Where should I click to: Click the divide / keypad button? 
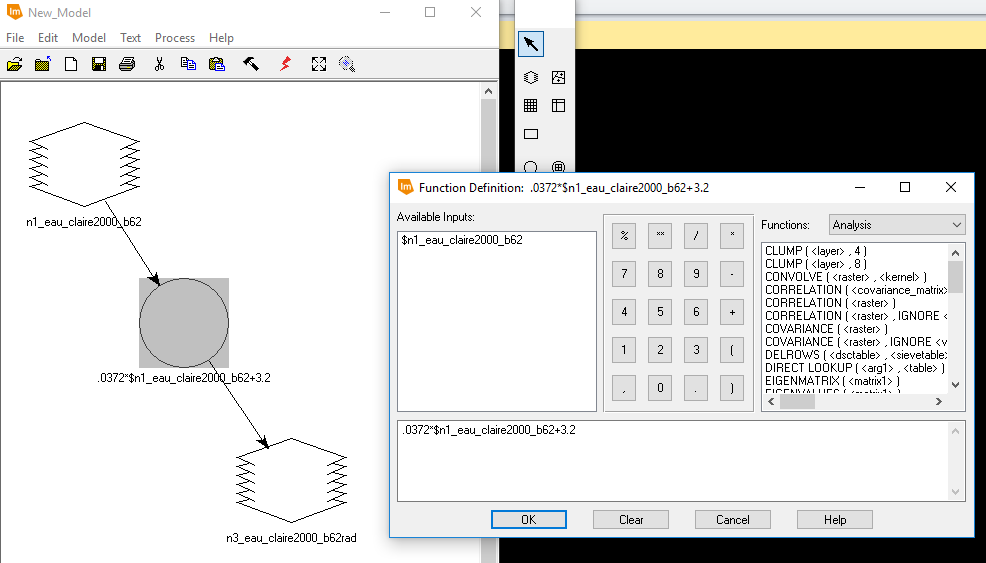(x=696, y=236)
